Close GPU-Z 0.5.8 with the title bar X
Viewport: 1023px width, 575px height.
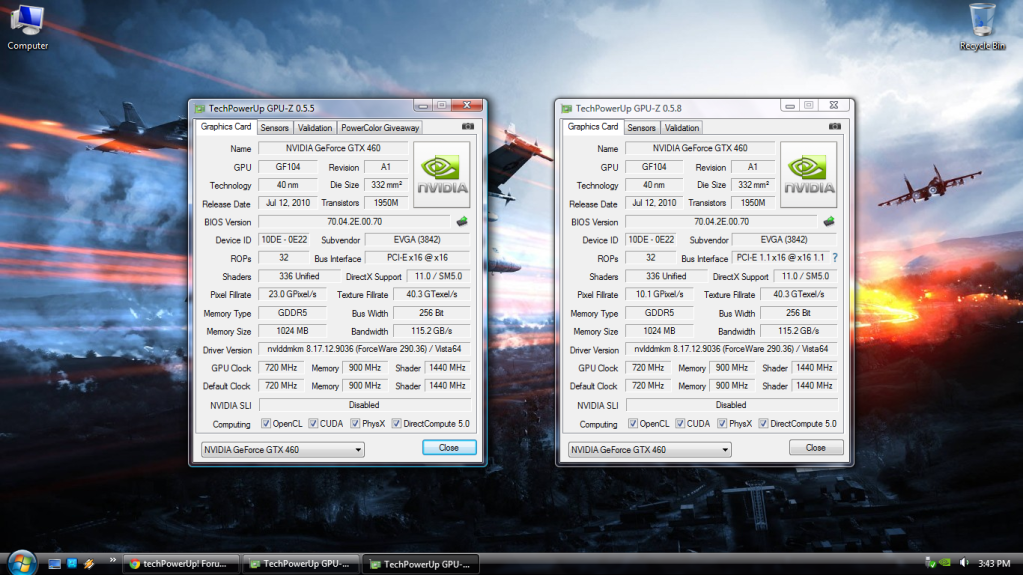pos(833,105)
